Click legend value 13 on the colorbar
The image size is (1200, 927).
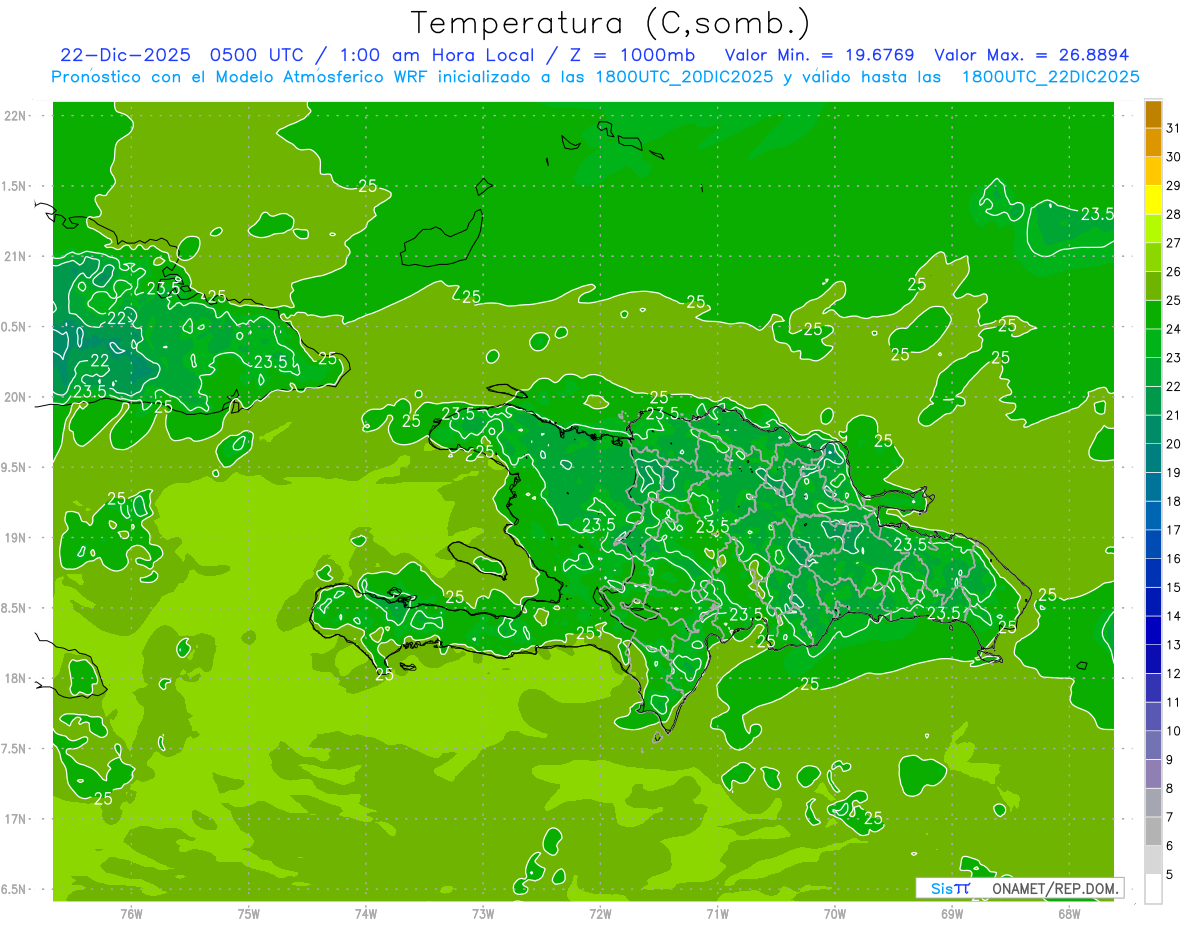click(1174, 644)
